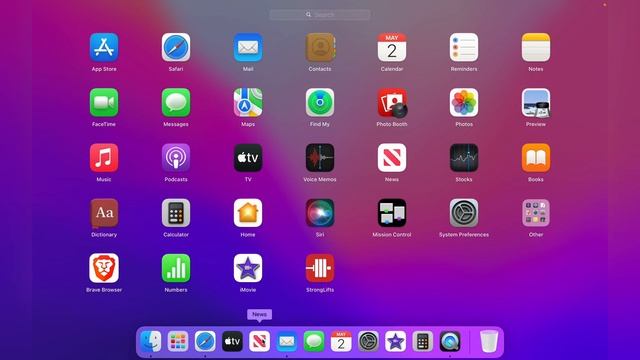Image resolution: width=640 pixels, height=360 pixels.
Task: Launch the Stocks app
Action: (x=464, y=158)
